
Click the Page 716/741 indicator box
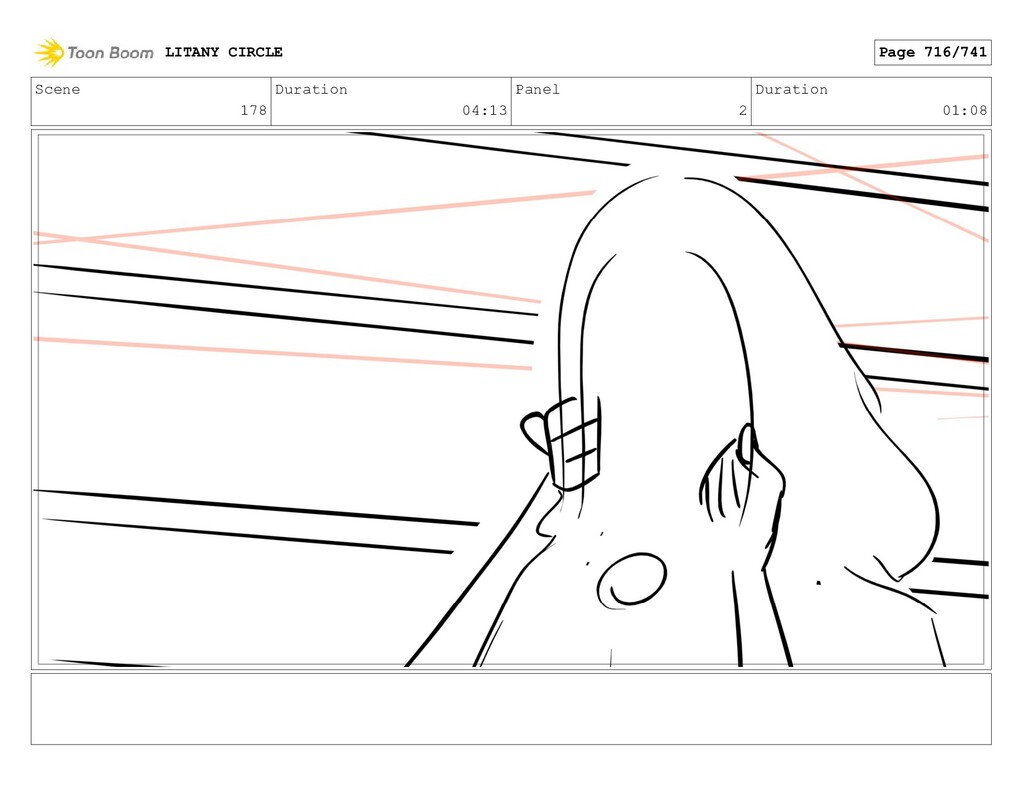click(x=933, y=52)
